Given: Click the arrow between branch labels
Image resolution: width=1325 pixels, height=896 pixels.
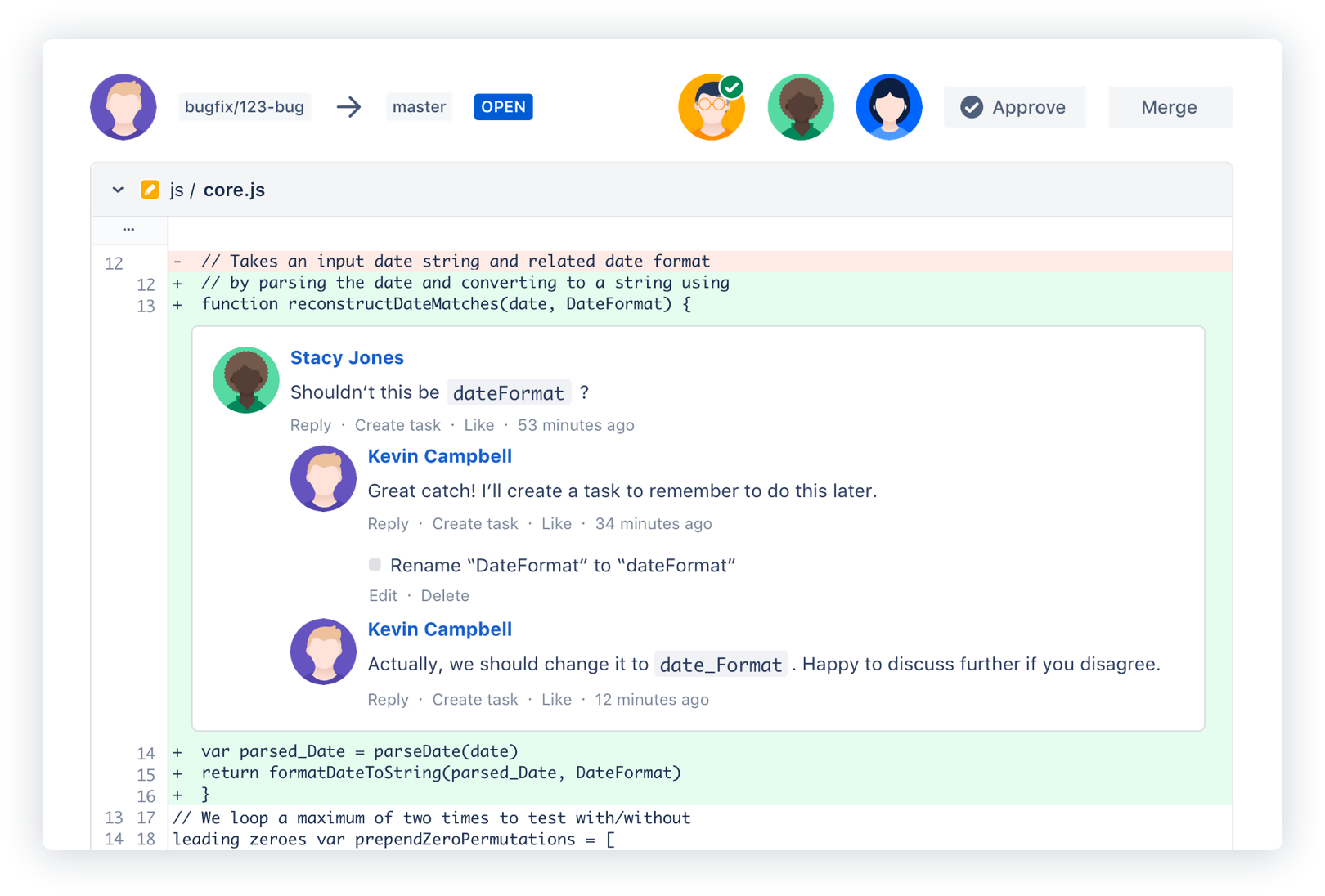Looking at the screenshot, I should [x=348, y=106].
